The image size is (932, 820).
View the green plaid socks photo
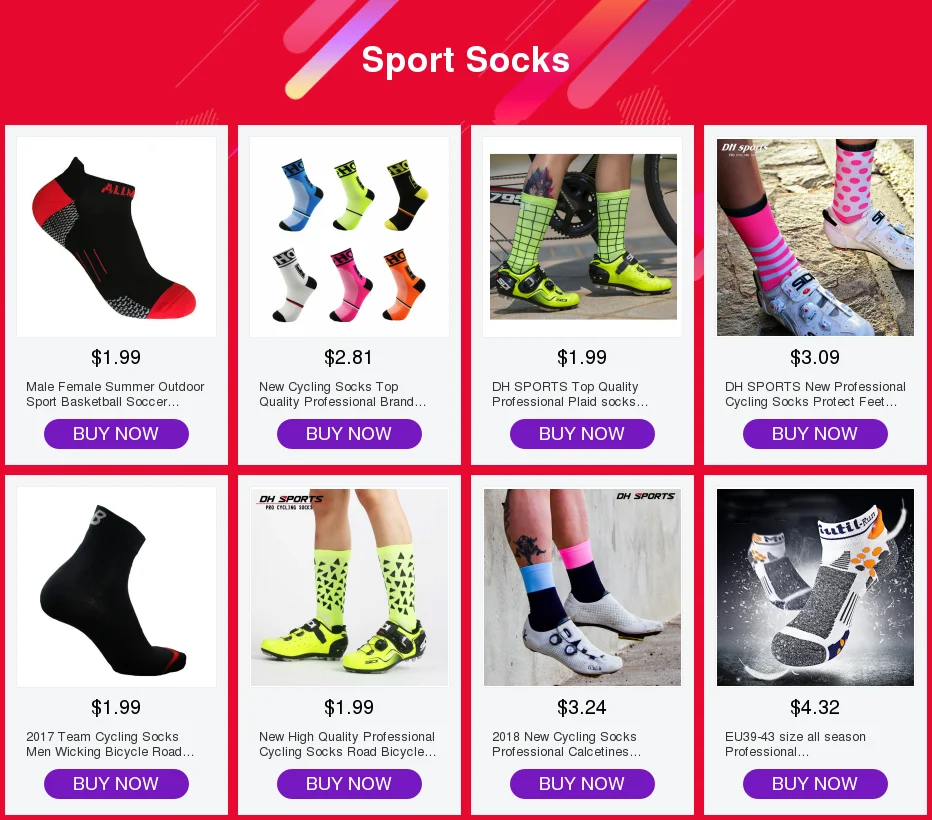pos(582,237)
